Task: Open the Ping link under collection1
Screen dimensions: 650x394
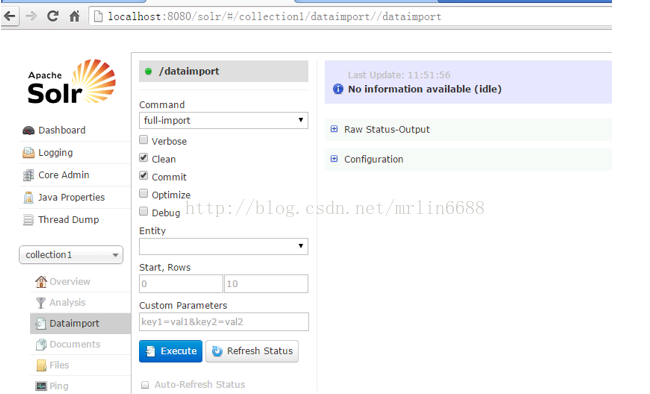Action: tap(59, 386)
